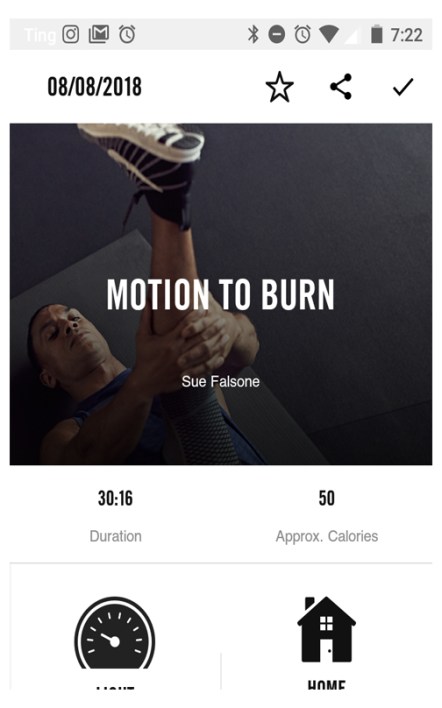The image size is (442, 708).
Task: Select the workout date 08/08/2018
Action: tap(94, 87)
